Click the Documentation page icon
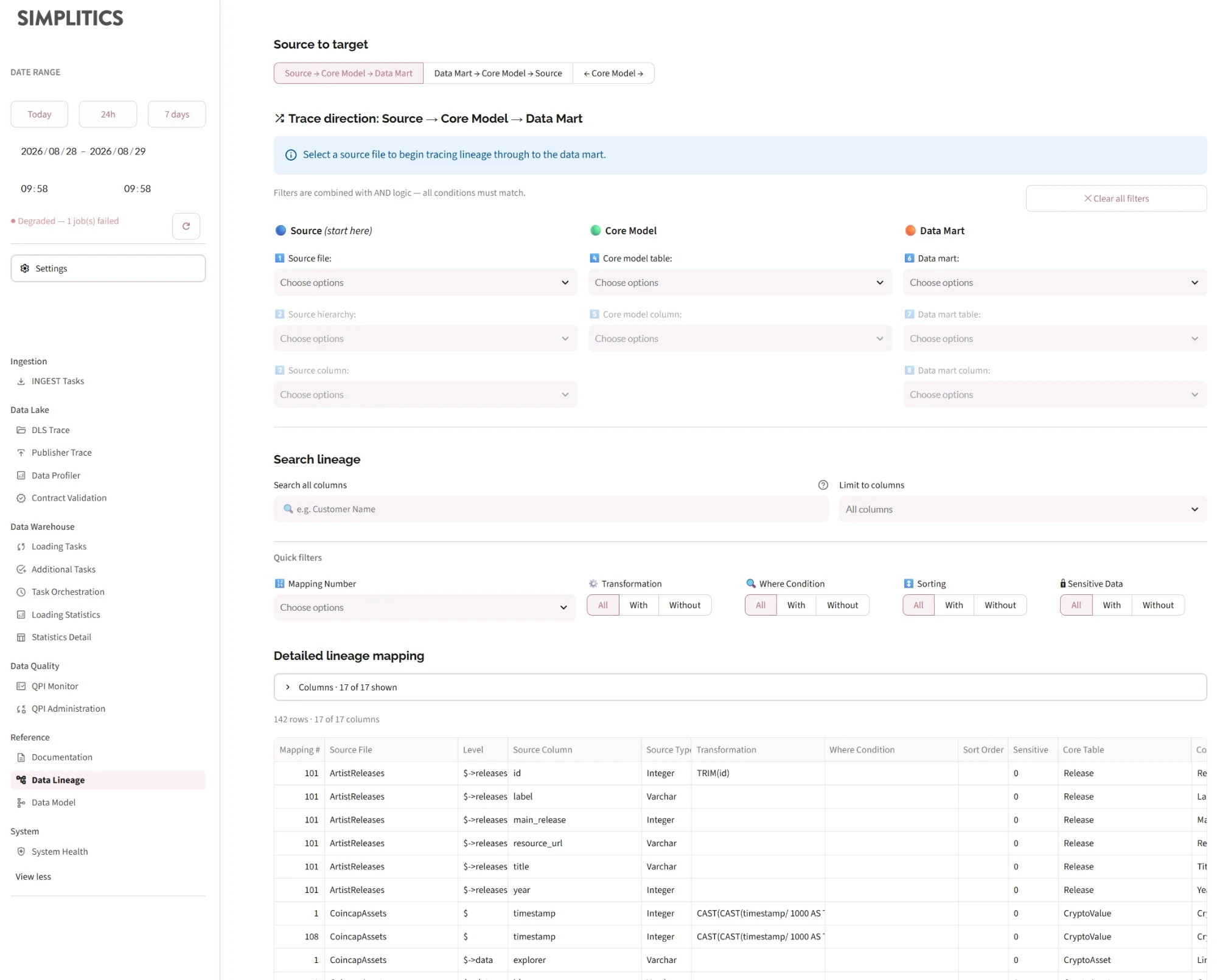 pyautogui.click(x=21, y=757)
